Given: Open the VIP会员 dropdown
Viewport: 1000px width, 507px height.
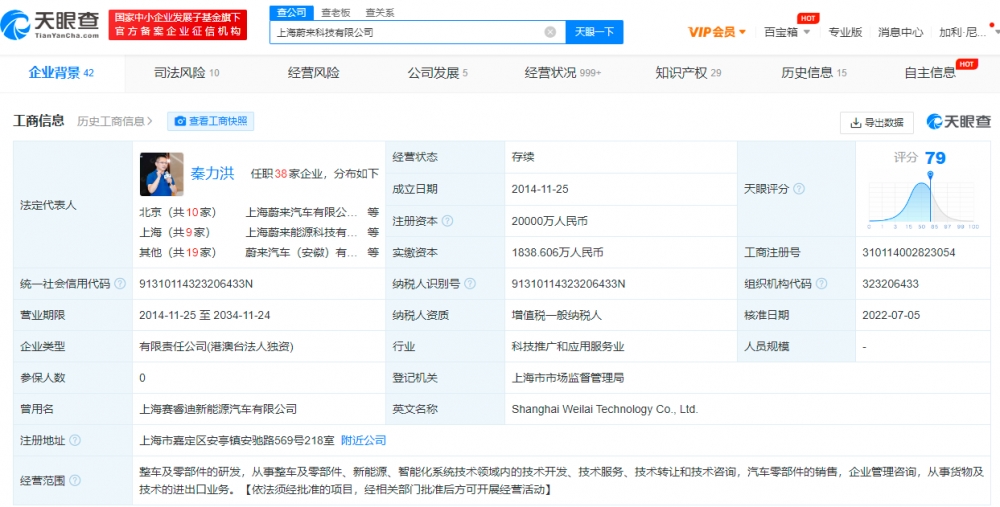Looking at the screenshot, I should click(718, 32).
